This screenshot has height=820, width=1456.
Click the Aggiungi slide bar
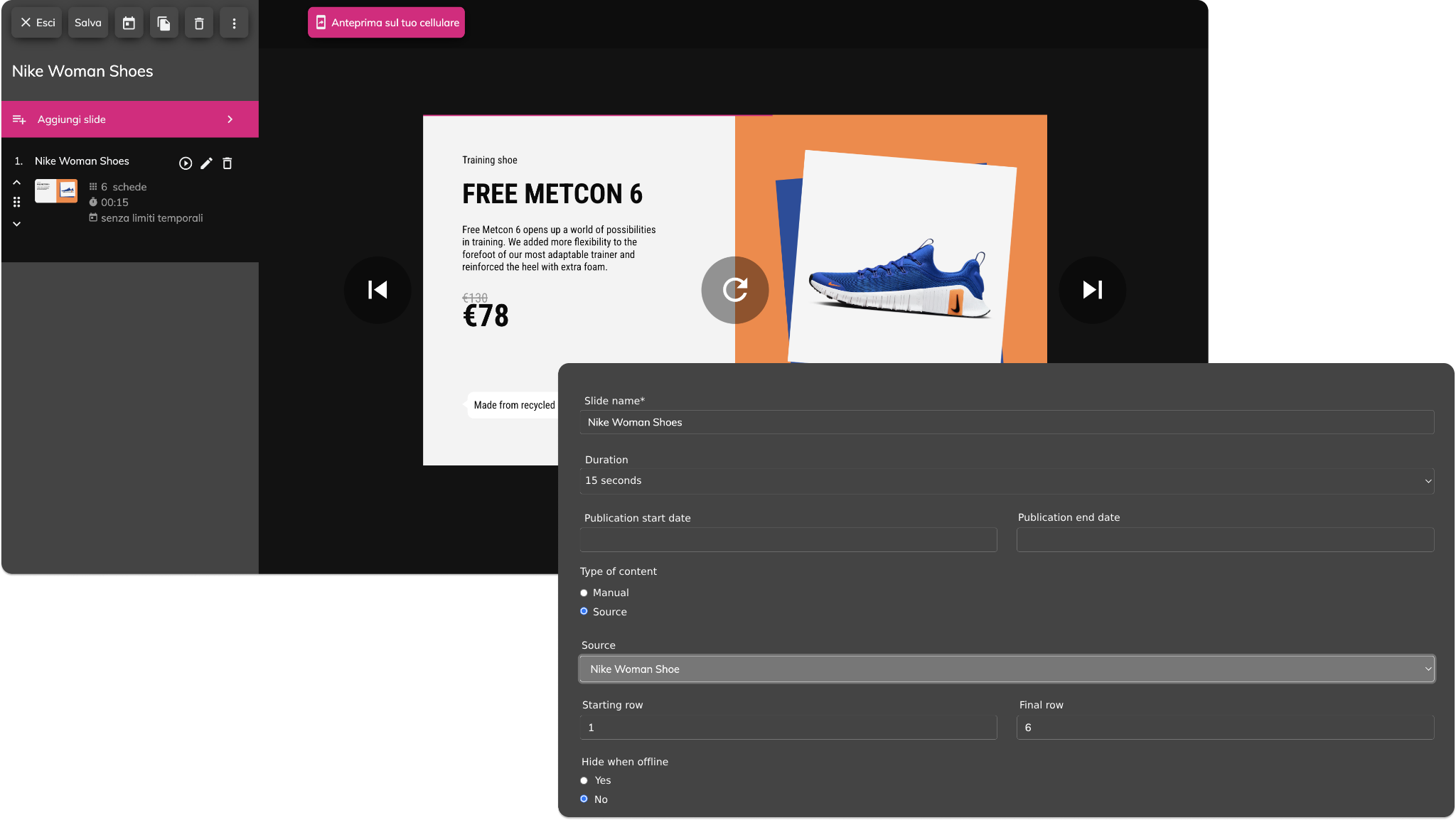tap(129, 119)
